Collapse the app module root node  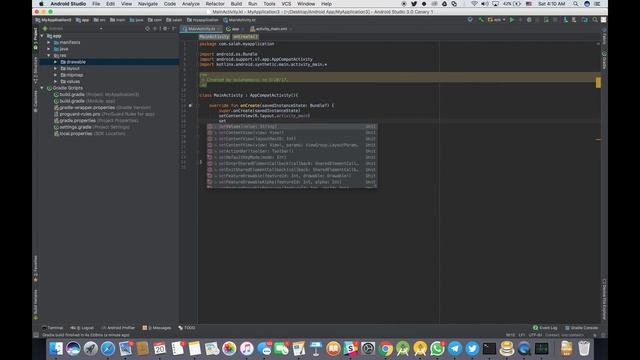(x=42, y=36)
